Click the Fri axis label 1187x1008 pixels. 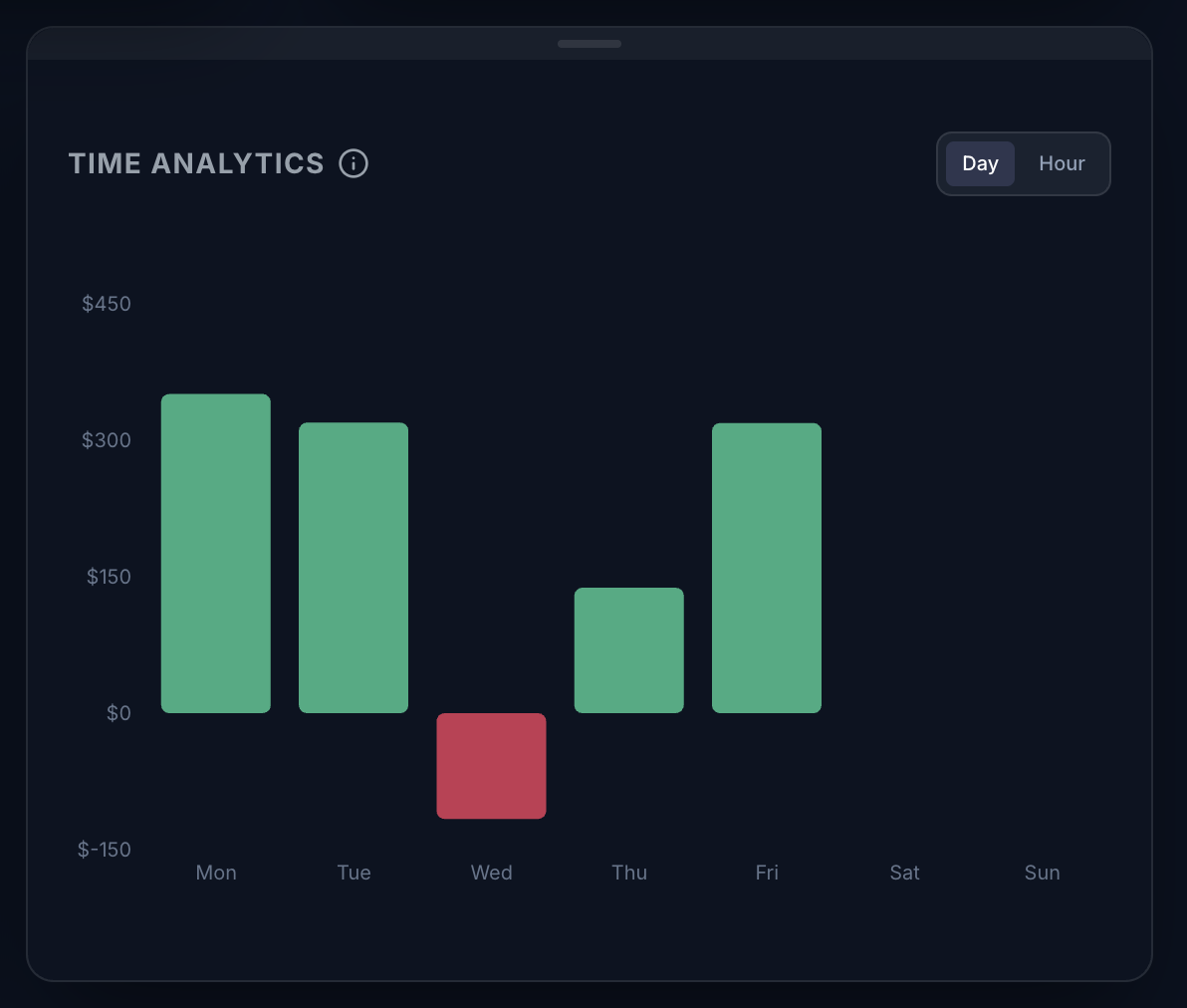767,873
